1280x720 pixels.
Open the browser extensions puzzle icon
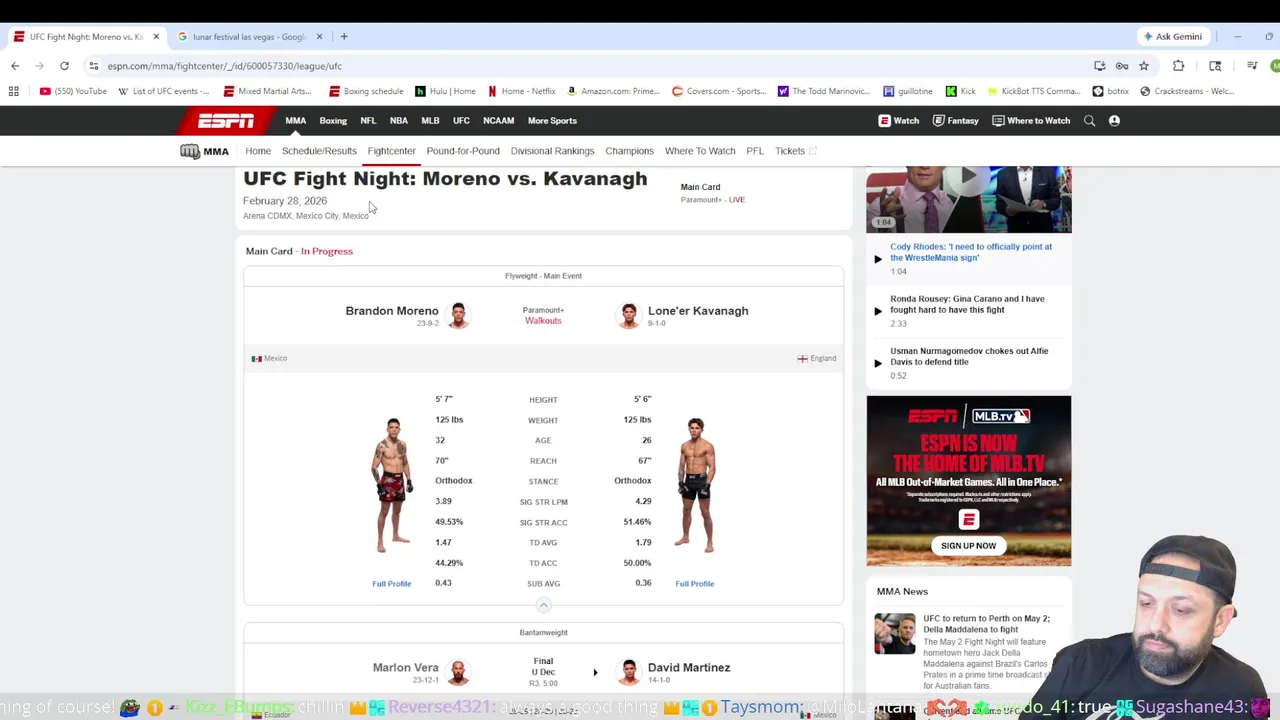(1178, 66)
